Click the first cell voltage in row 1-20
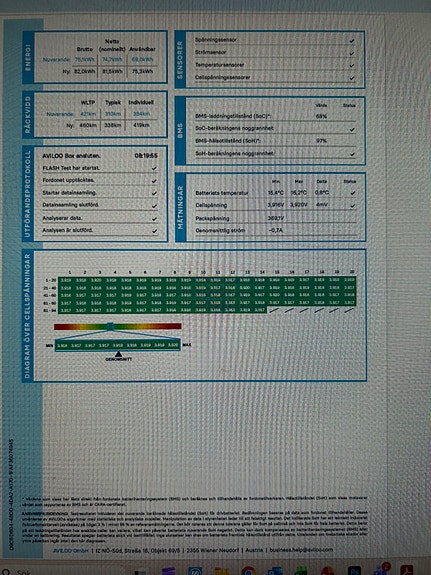This screenshot has width=431, height=575. [x=66, y=281]
